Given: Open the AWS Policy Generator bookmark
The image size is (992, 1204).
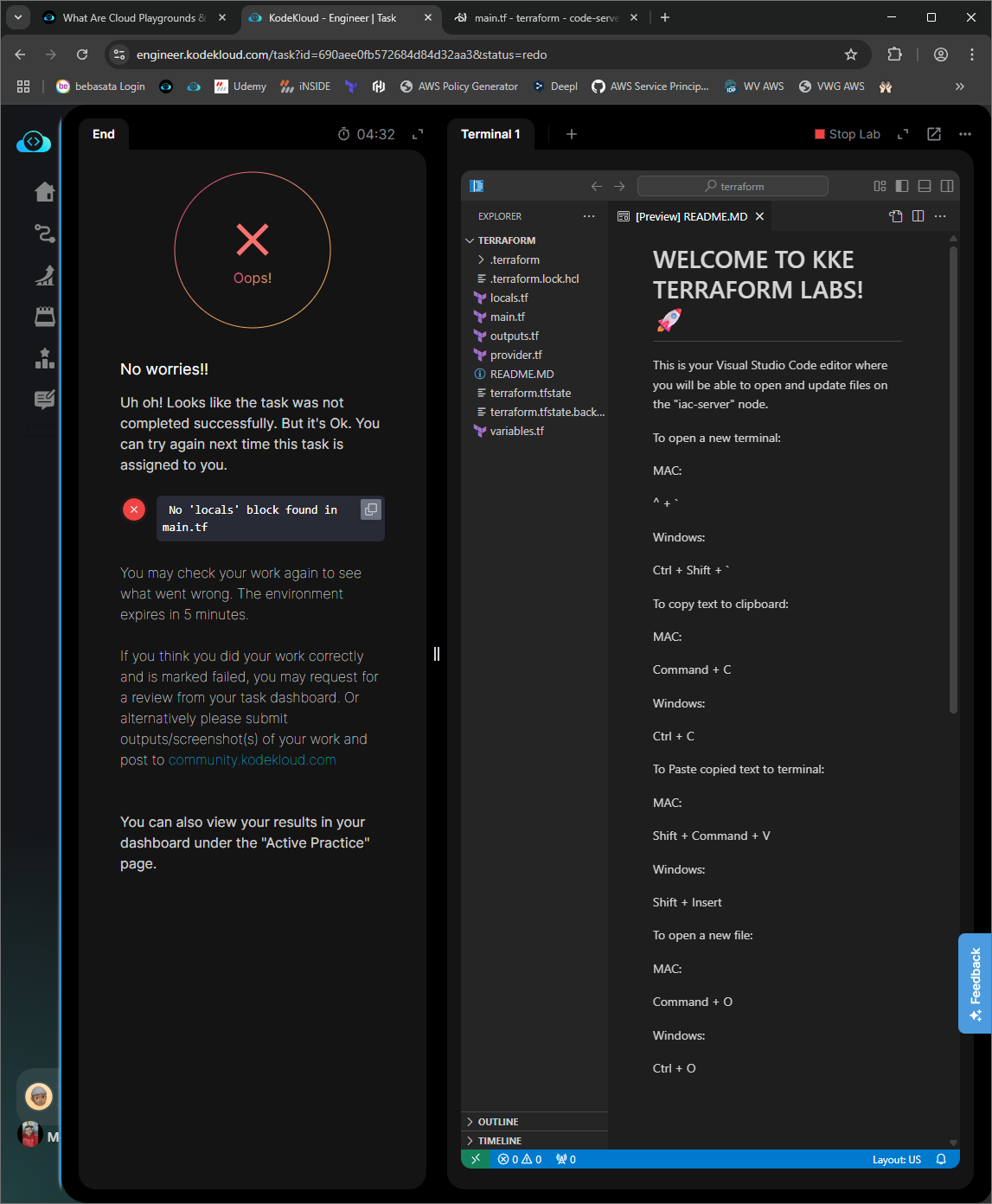Looking at the screenshot, I should point(459,86).
